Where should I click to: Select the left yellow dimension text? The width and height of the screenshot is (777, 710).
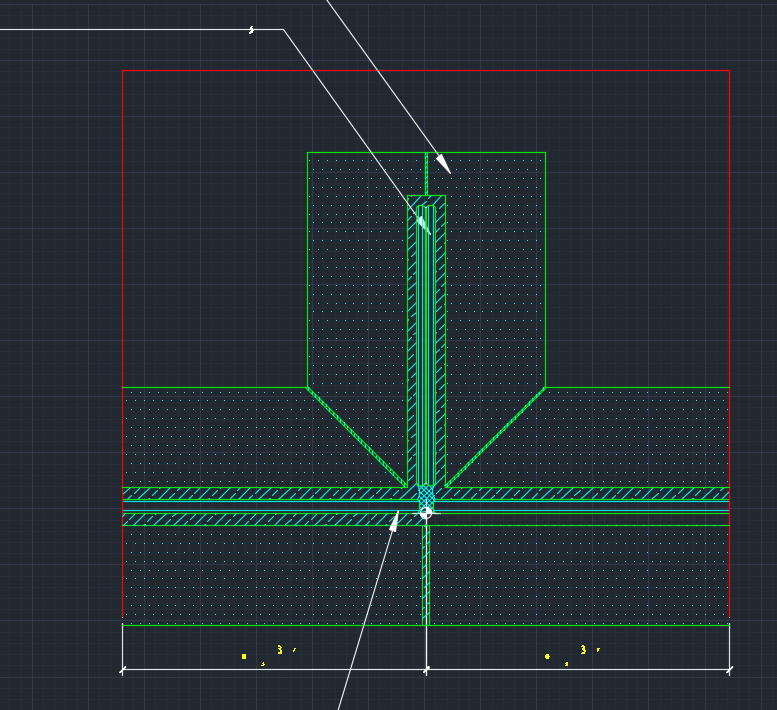(x=269, y=655)
